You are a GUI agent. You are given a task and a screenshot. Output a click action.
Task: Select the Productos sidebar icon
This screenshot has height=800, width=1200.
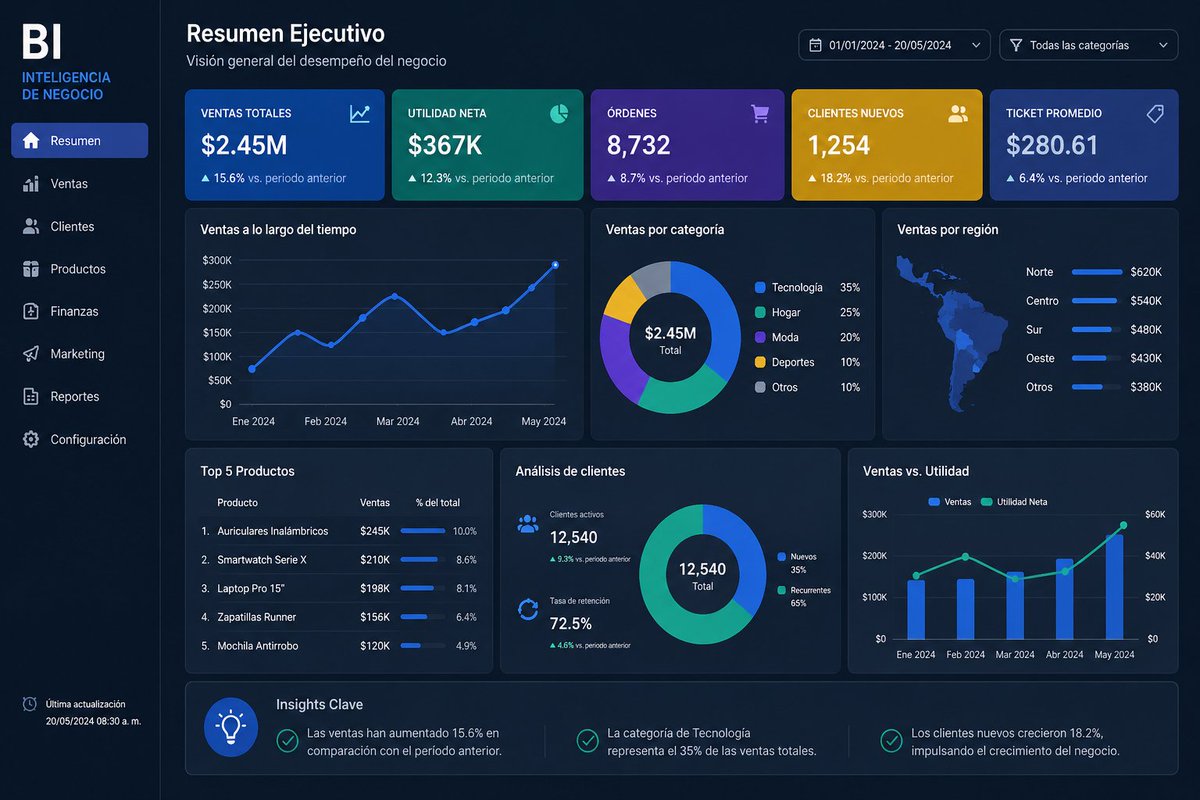pos(33,268)
